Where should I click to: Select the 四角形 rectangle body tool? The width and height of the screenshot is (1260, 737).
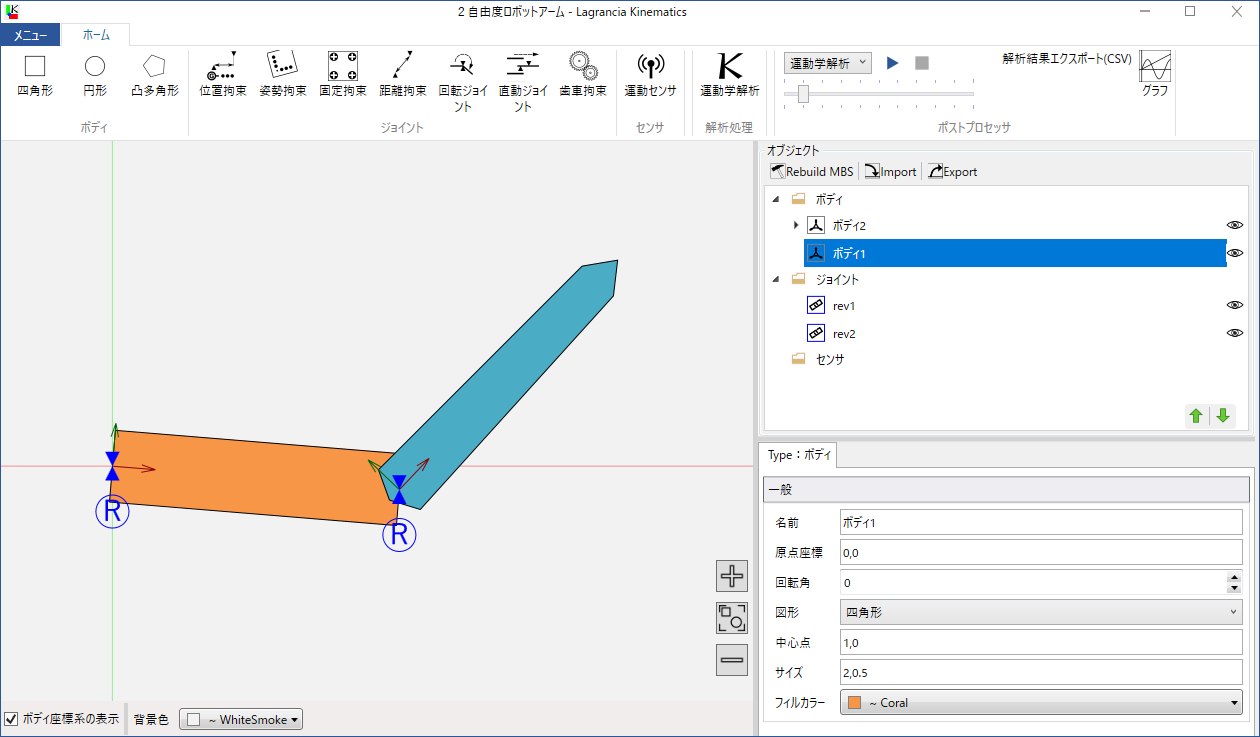35,75
